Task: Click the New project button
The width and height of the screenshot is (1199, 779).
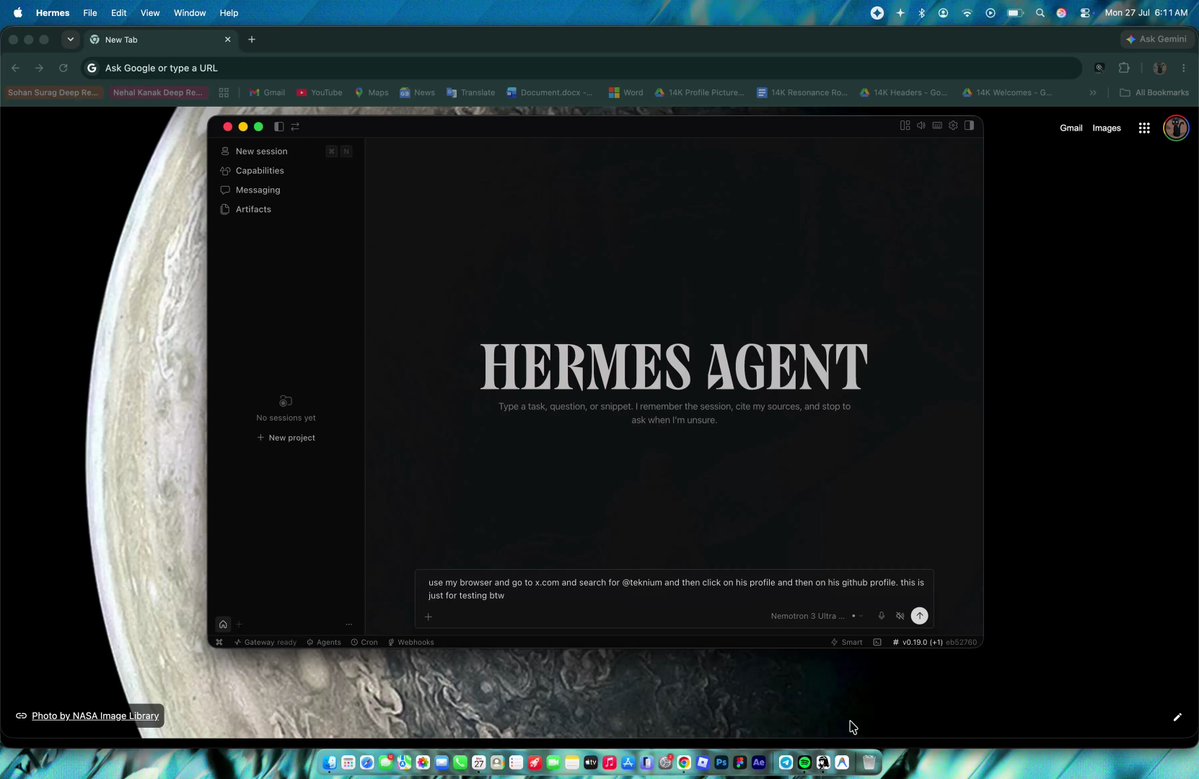Action: [x=286, y=438]
